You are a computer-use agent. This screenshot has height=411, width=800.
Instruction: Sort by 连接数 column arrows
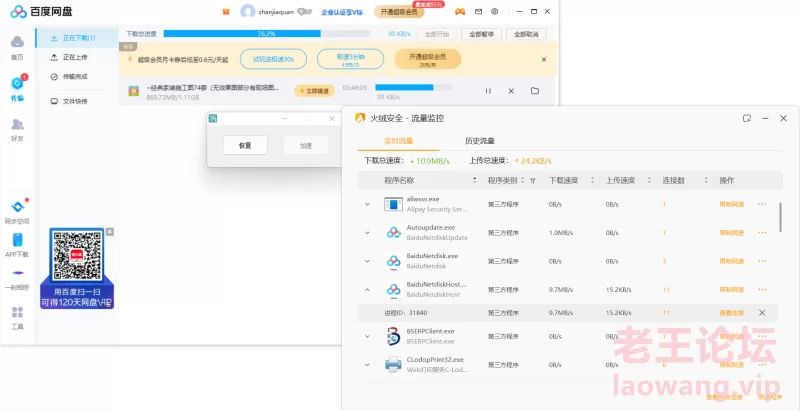click(706, 181)
